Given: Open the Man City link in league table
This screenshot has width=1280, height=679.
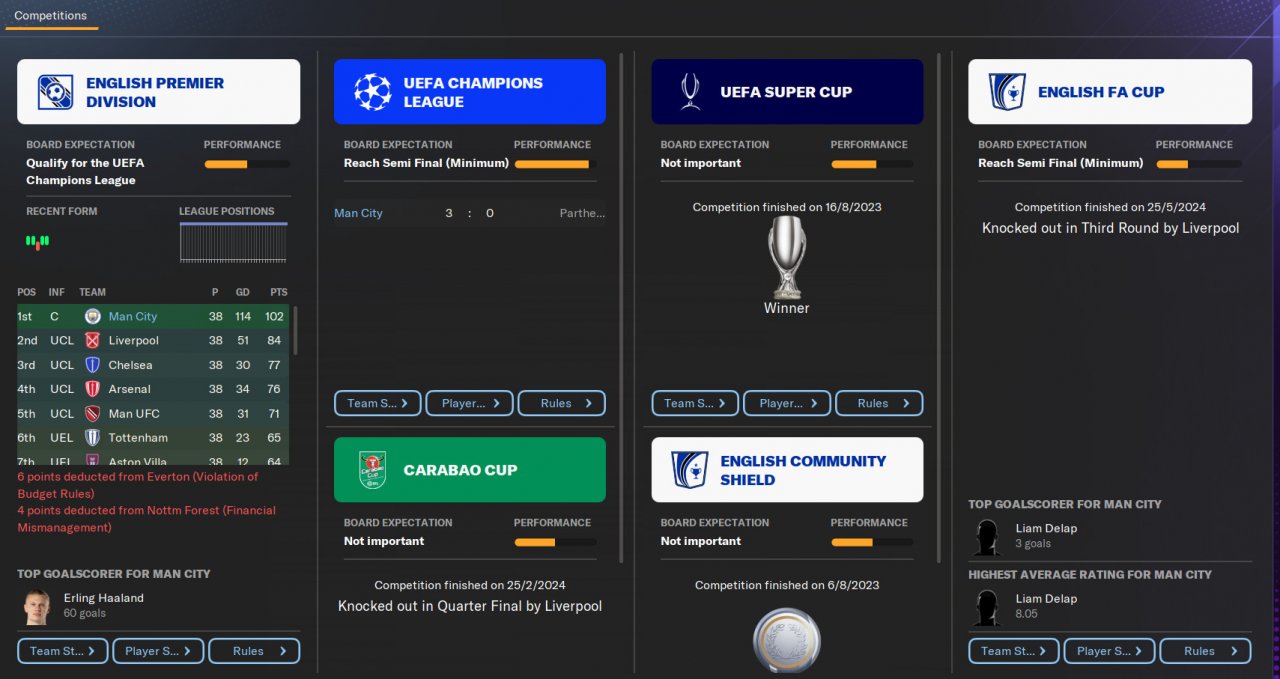Looking at the screenshot, I should point(133,317).
